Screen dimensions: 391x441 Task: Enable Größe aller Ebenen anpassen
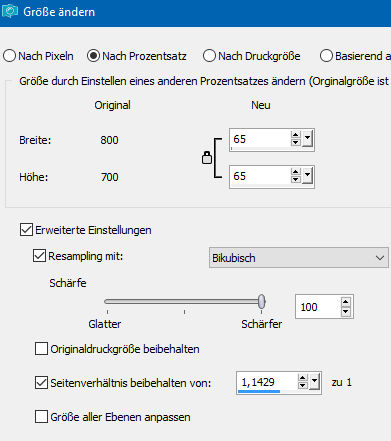[x=41, y=417]
